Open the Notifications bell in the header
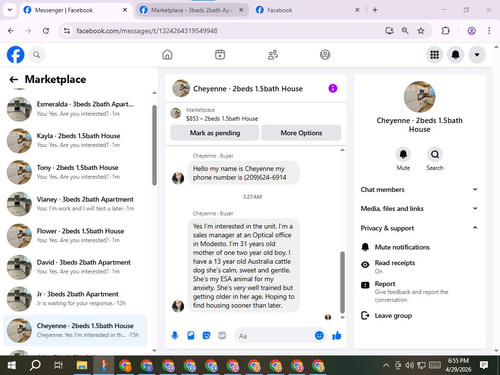Image resolution: width=500 pixels, height=375 pixels. 456,55
